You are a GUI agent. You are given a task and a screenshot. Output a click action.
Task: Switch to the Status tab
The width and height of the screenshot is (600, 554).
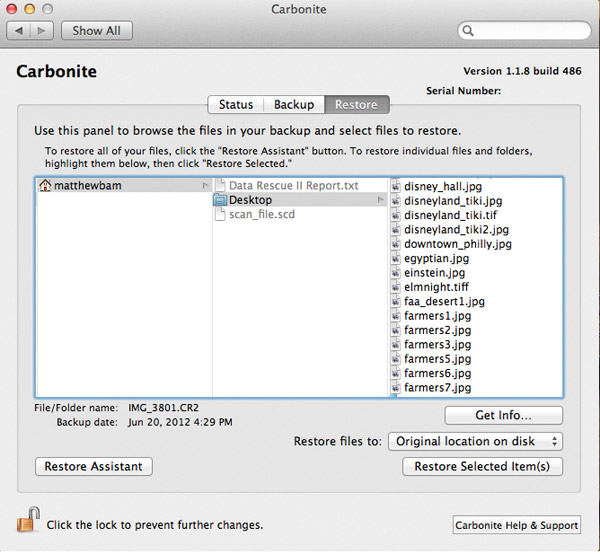coord(236,104)
